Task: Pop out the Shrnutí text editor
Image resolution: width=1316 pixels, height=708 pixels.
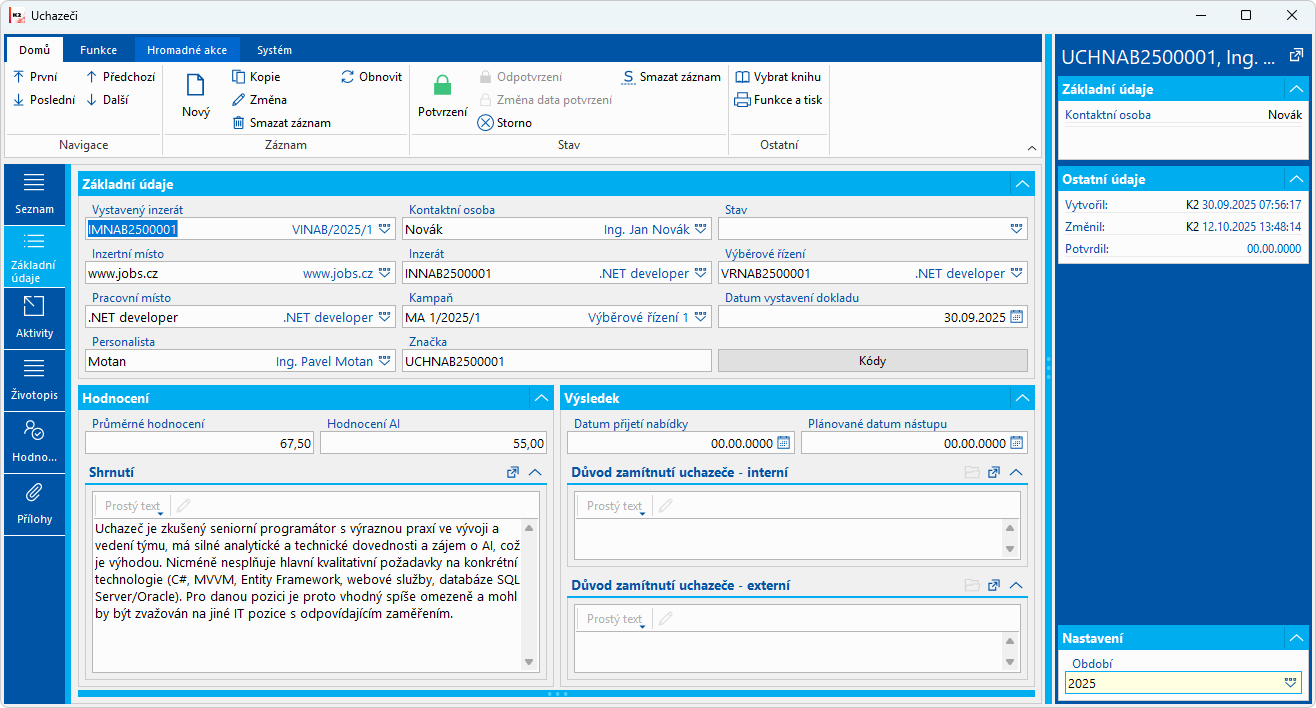Action: [x=513, y=472]
